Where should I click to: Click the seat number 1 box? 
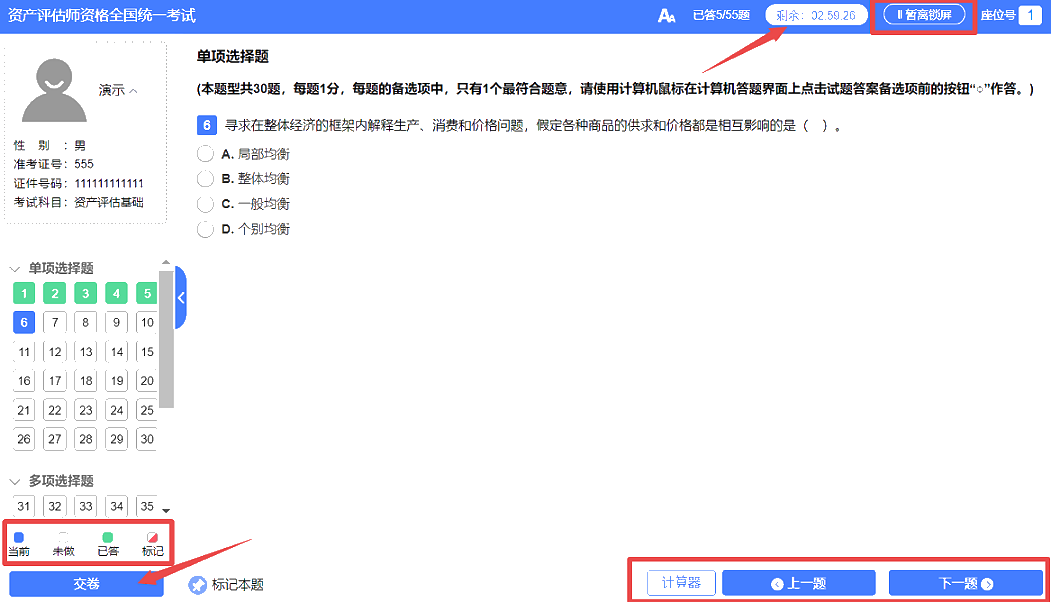[x=1030, y=15]
